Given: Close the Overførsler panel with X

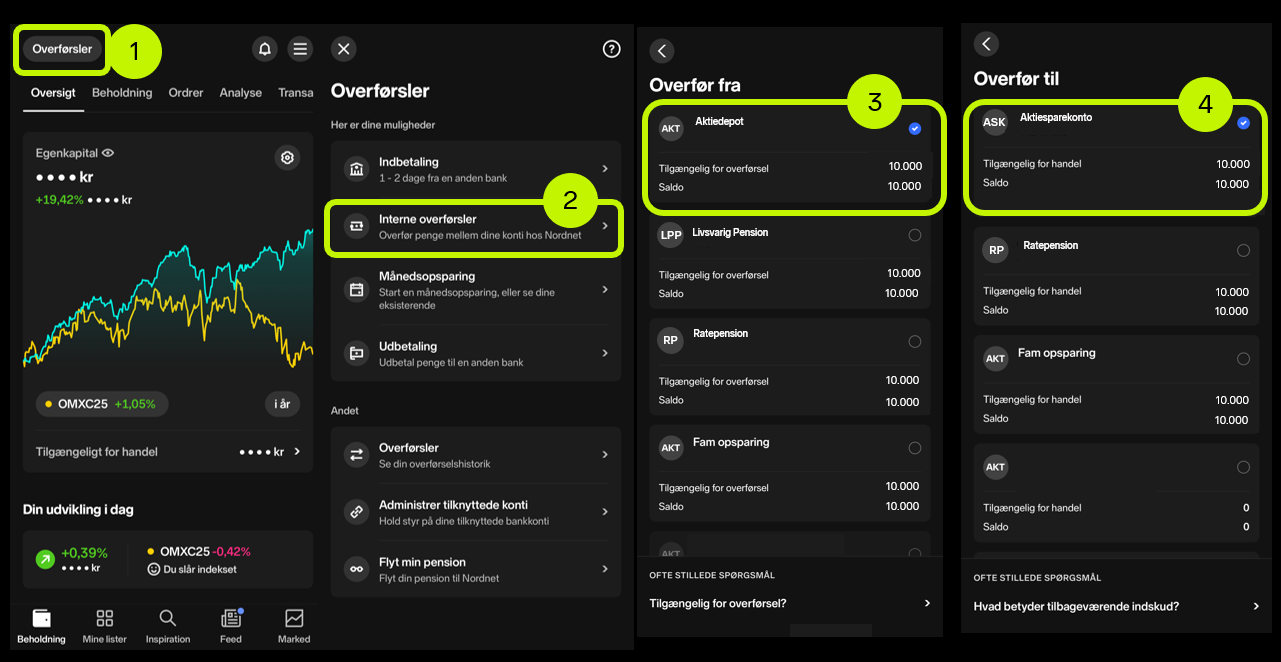Looking at the screenshot, I should (343, 49).
